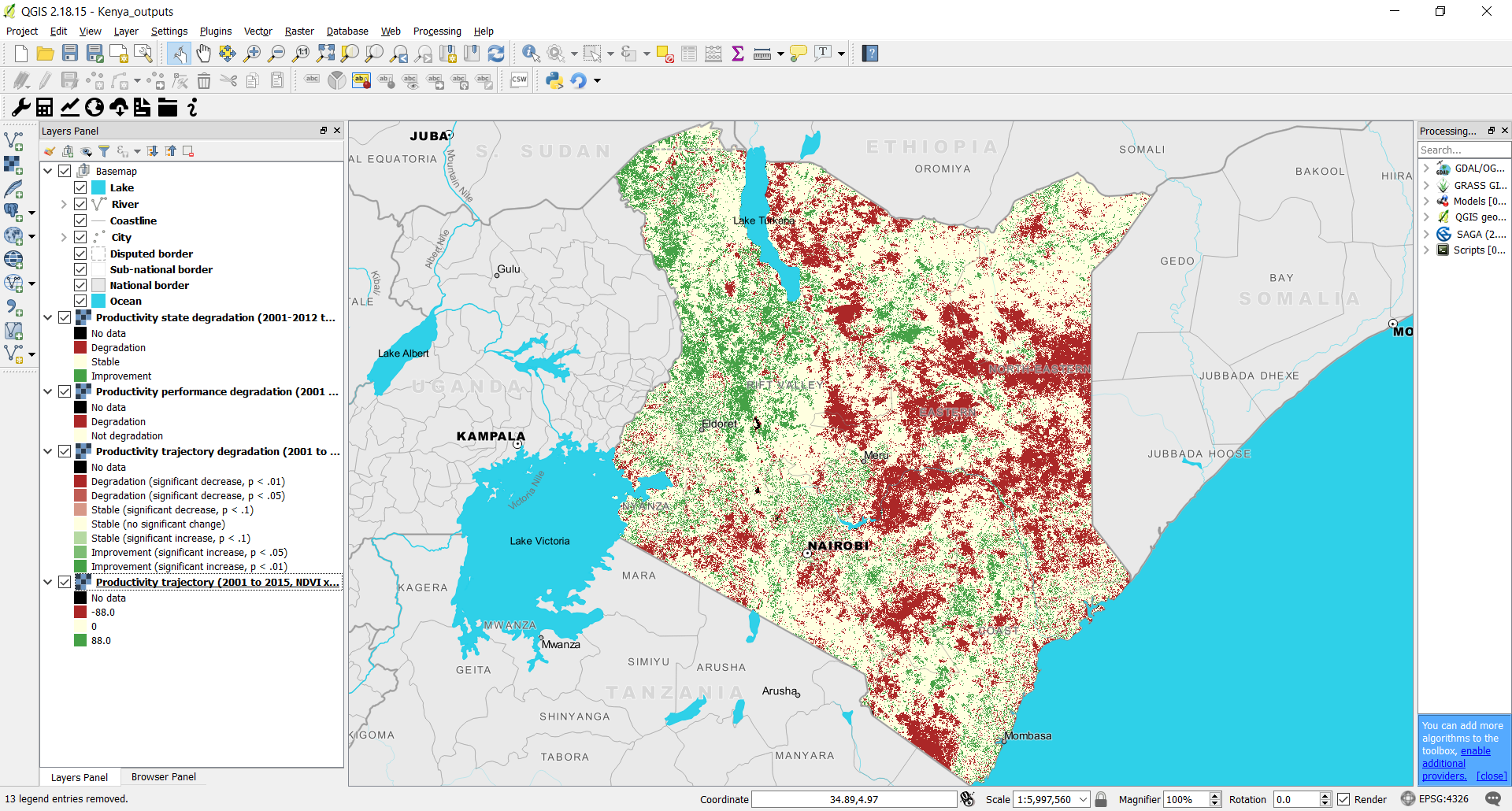This screenshot has width=1512, height=811.
Task: Show Statistical Summary with the sigma icon
Action: 738,54
